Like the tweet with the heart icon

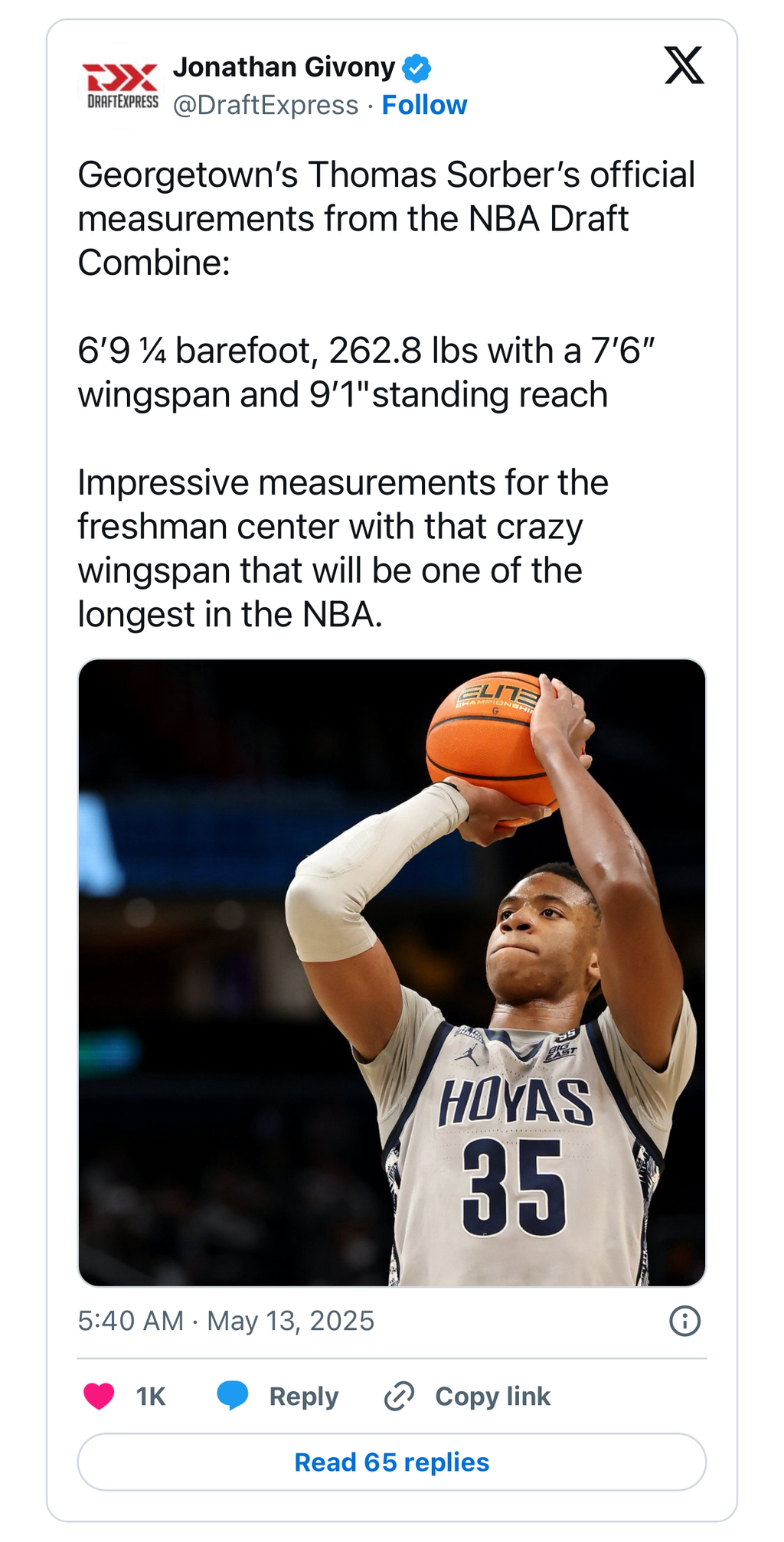pyautogui.click(x=99, y=1397)
